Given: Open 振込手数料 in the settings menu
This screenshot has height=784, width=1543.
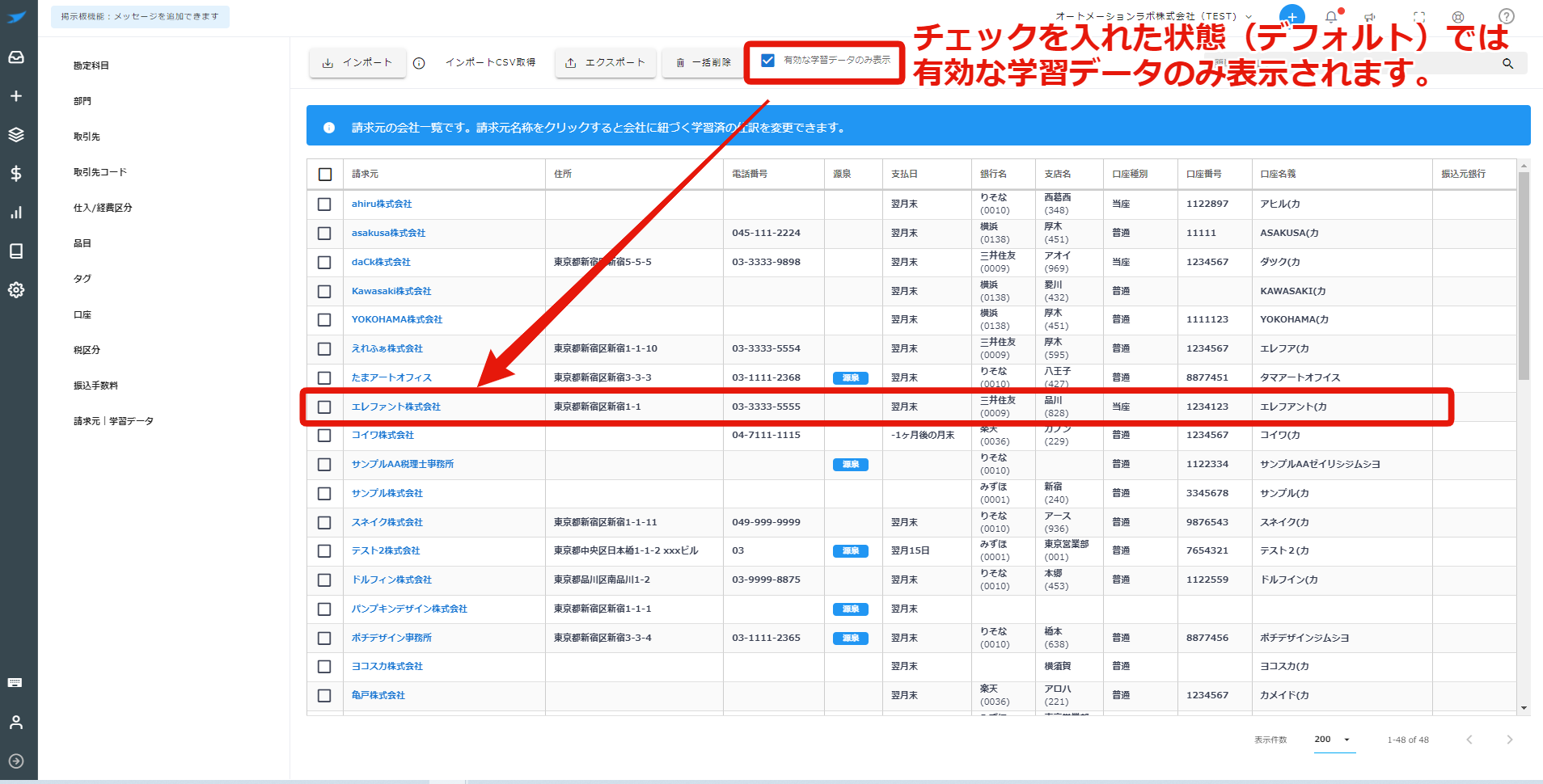Looking at the screenshot, I should click(95, 386).
